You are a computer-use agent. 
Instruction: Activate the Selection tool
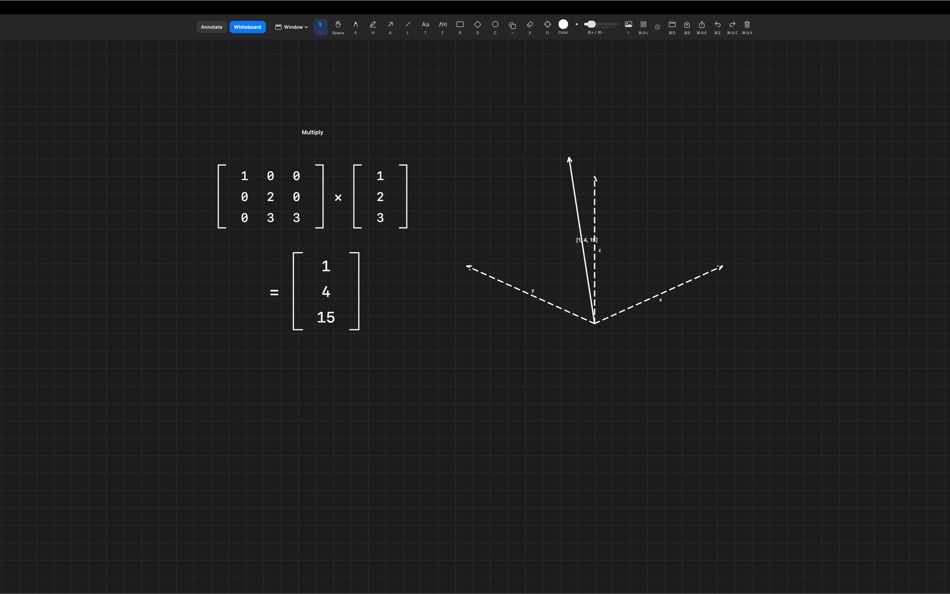[320, 25]
